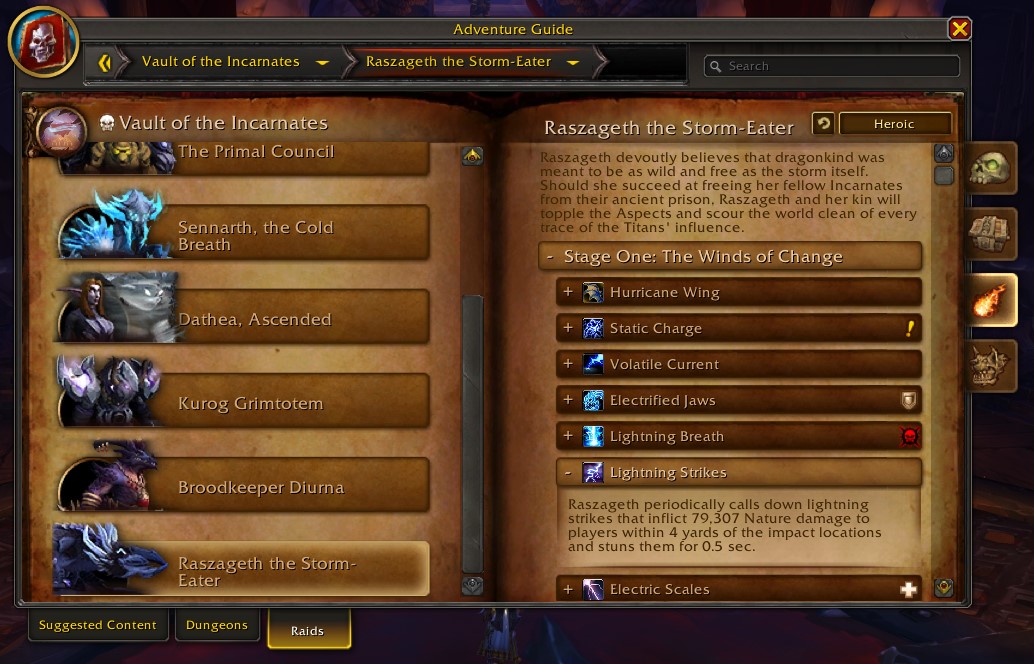Select the Broodkeeper Diurna boss entry

244,485
